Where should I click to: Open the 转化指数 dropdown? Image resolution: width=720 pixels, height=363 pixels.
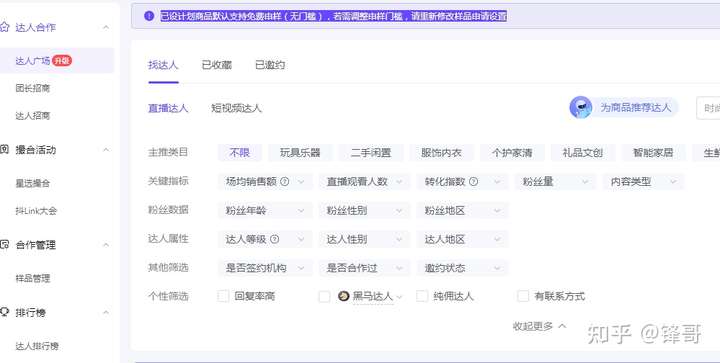[462, 182]
